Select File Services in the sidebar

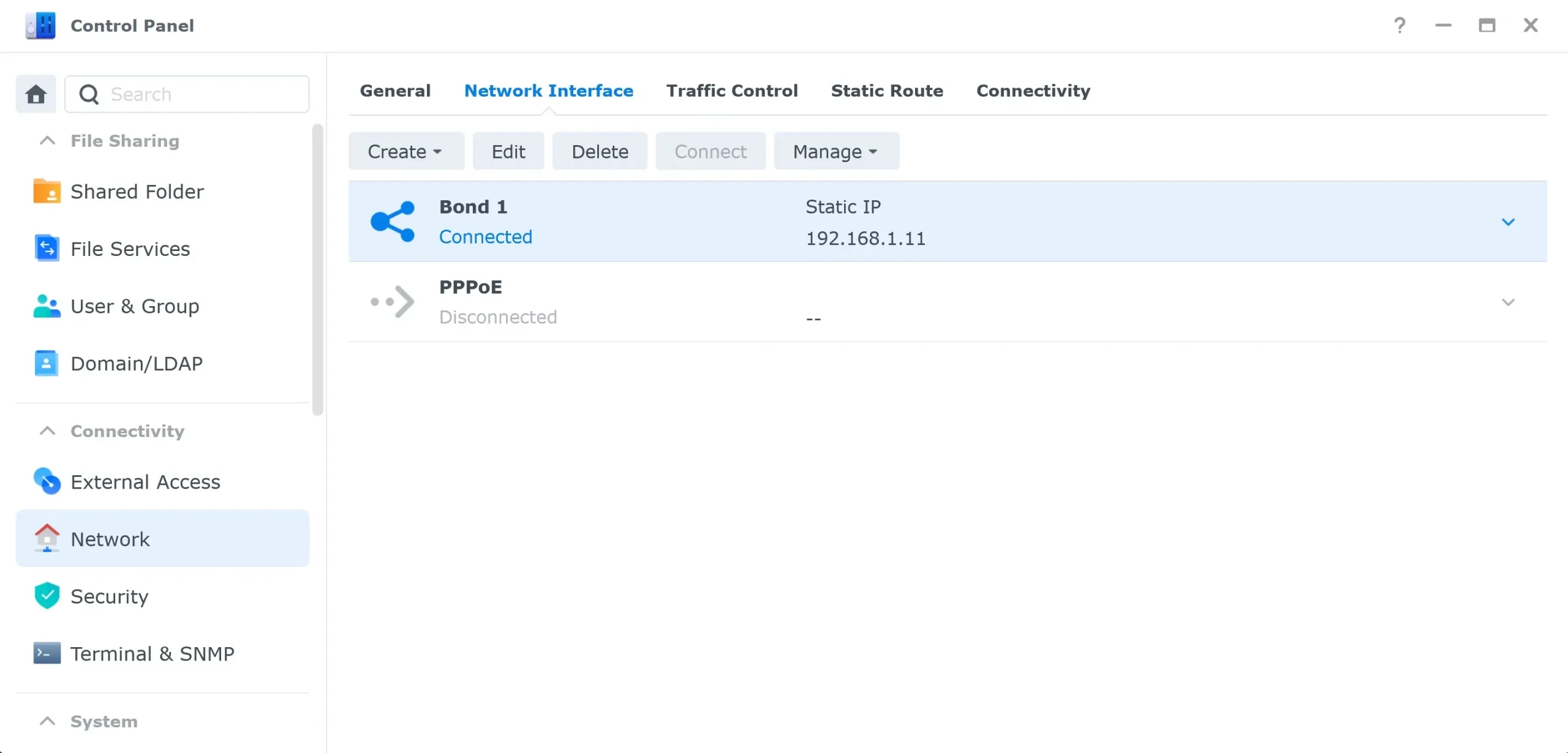coord(130,249)
